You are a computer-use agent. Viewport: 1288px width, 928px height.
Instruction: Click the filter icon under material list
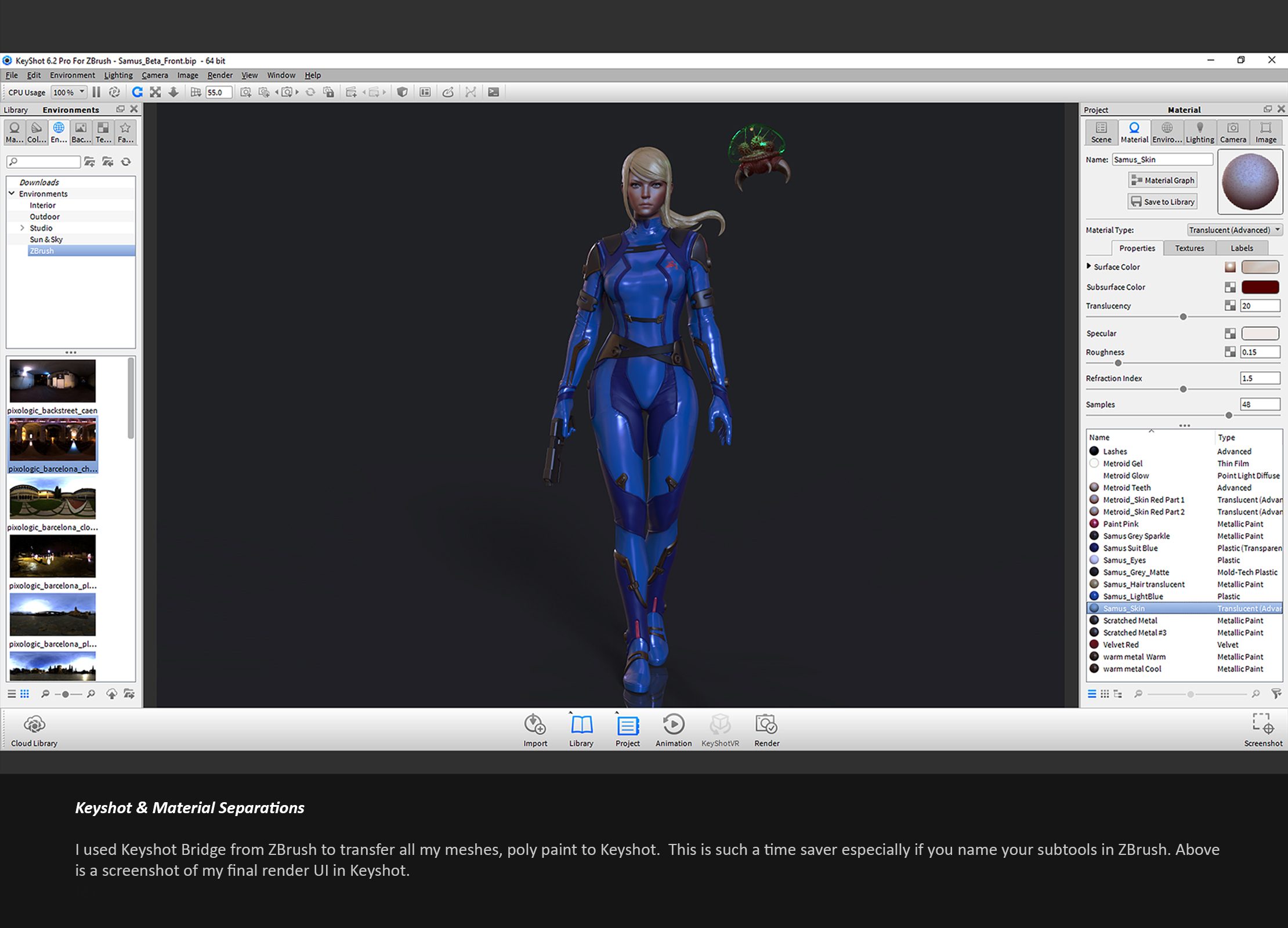(x=1276, y=694)
